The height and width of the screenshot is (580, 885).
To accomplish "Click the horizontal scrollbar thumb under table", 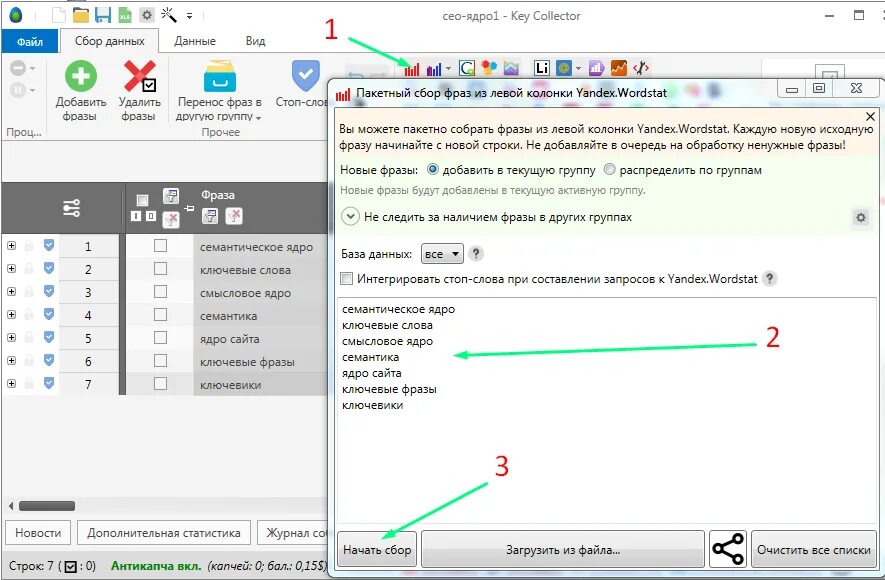I will (x=47, y=506).
